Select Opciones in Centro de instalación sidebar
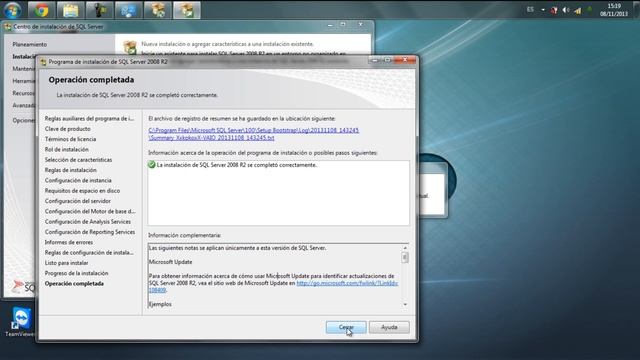Viewport: 640px width, 360px height. pyautogui.click(x=24, y=120)
